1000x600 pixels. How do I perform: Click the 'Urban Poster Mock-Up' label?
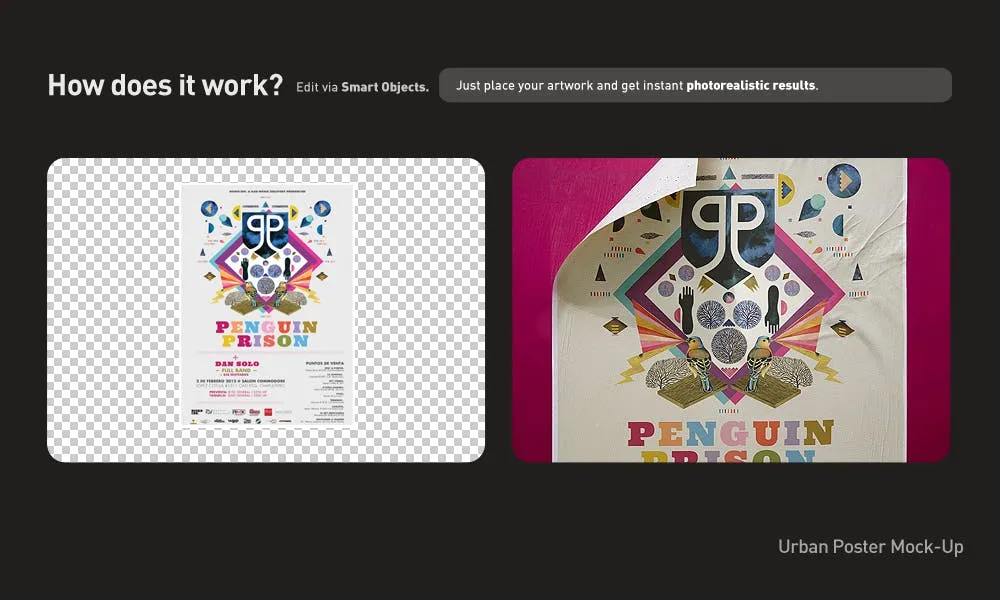pyautogui.click(x=869, y=547)
